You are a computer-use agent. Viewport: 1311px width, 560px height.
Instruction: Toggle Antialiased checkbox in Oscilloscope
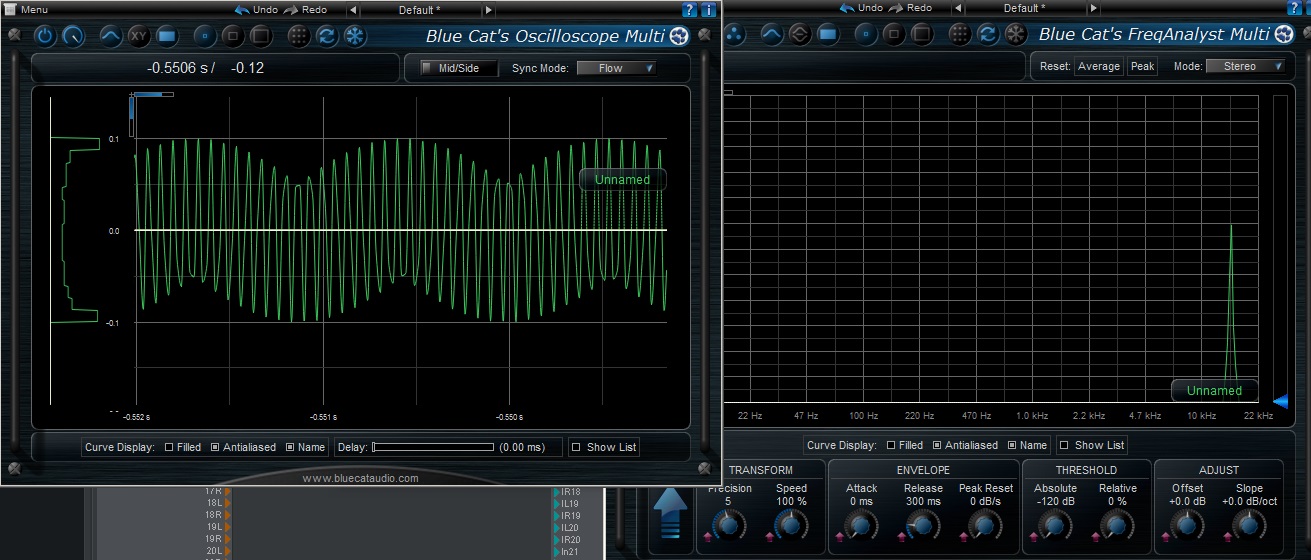[x=215, y=447]
